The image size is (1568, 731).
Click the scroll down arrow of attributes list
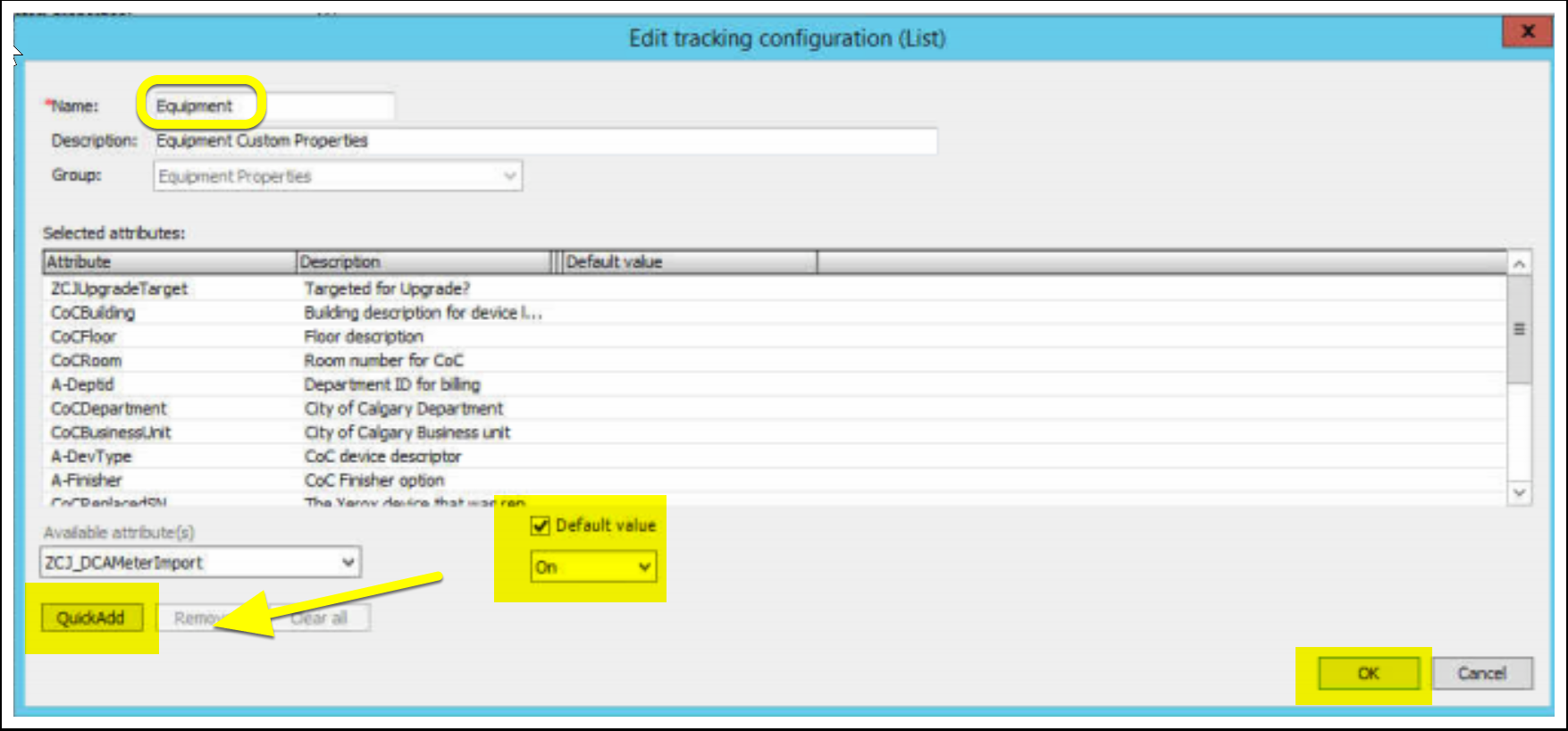click(x=1519, y=492)
